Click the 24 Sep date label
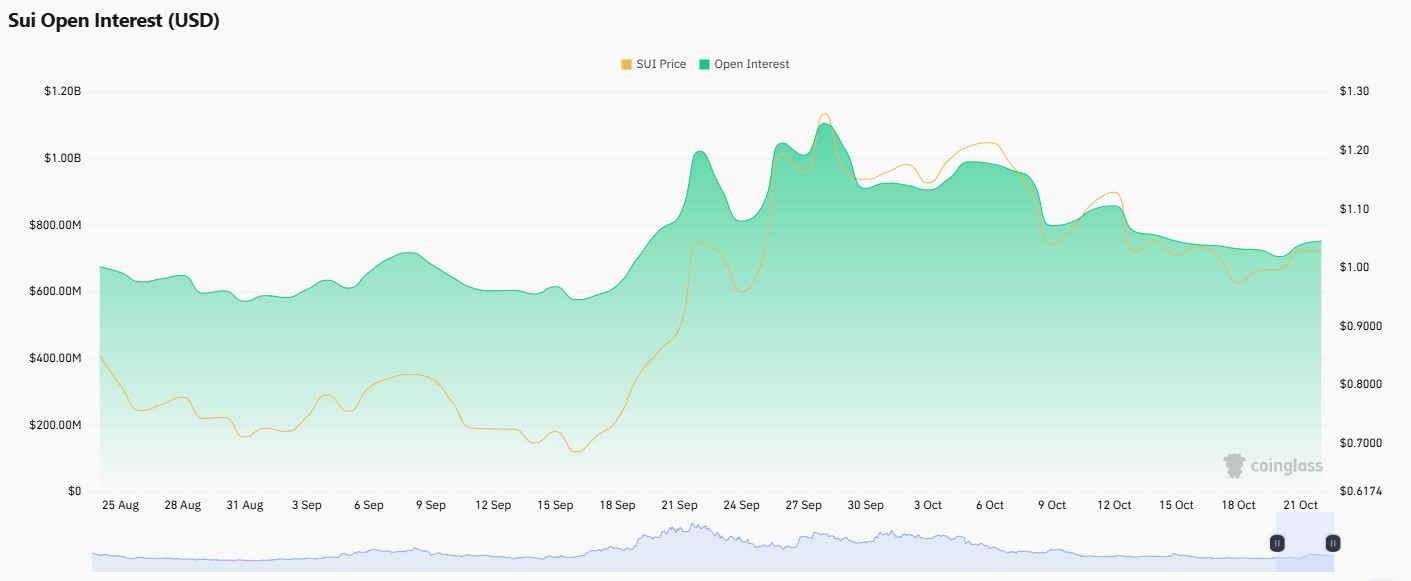 741,505
